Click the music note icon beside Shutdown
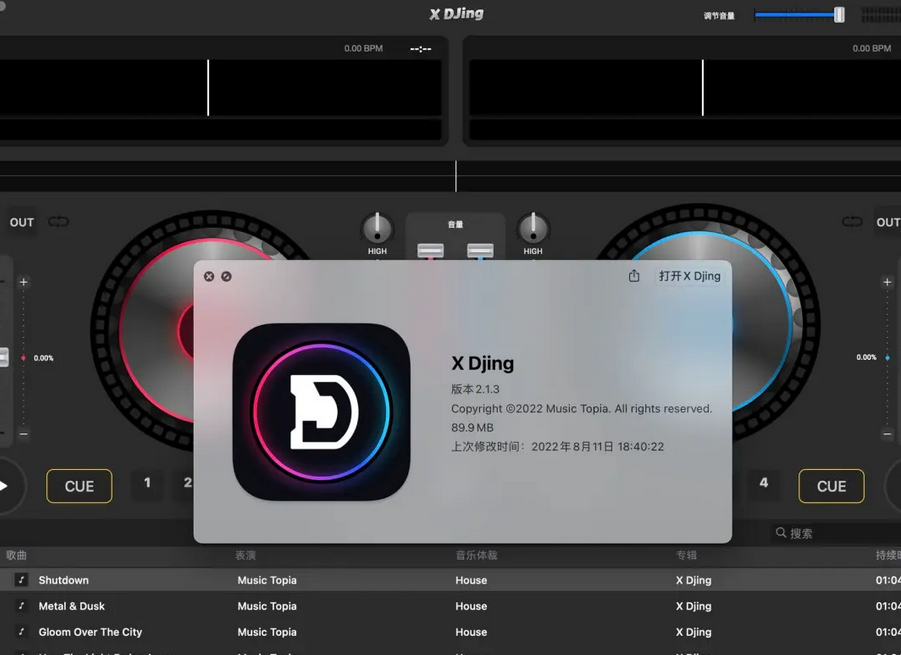The image size is (901, 655). (x=21, y=580)
